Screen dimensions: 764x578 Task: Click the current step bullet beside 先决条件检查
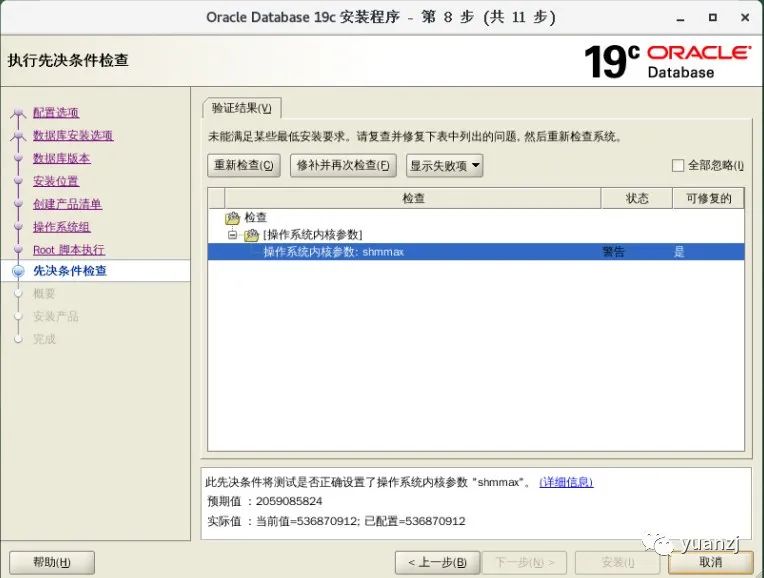(x=18, y=271)
